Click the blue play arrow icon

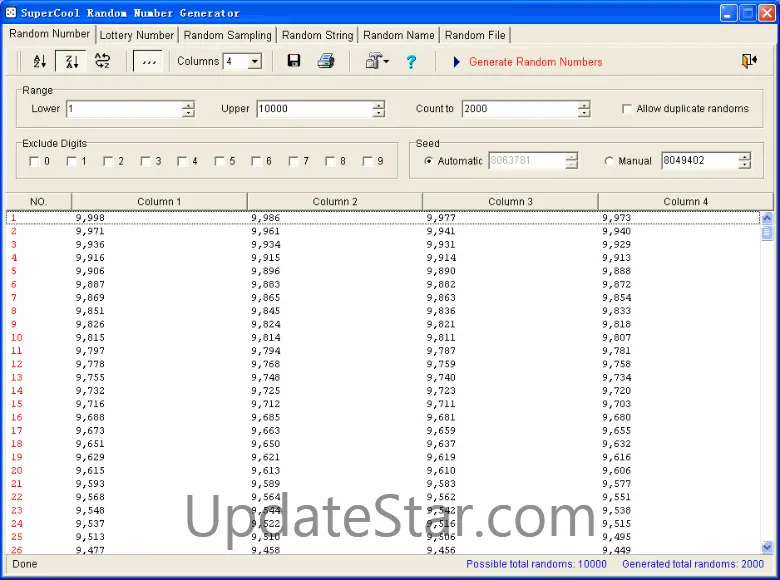click(456, 62)
